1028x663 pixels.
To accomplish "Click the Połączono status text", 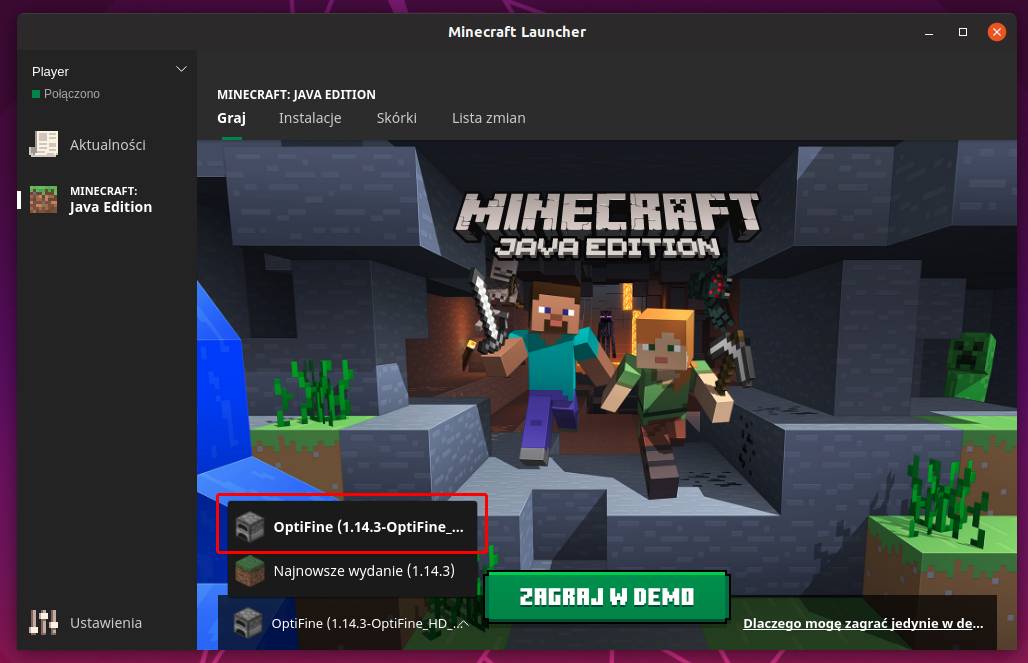I will pos(71,94).
